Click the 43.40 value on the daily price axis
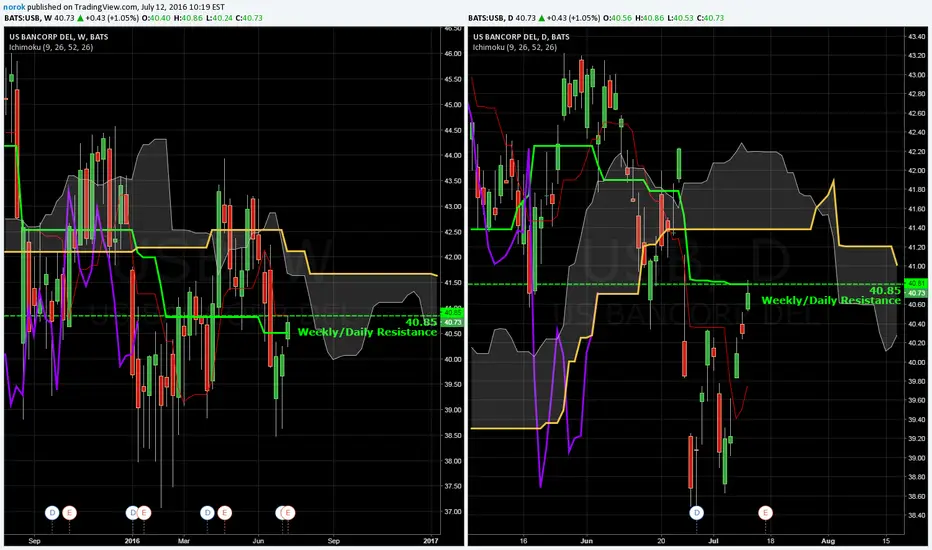Viewport: 932px width, 550px height. (x=917, y=37)
